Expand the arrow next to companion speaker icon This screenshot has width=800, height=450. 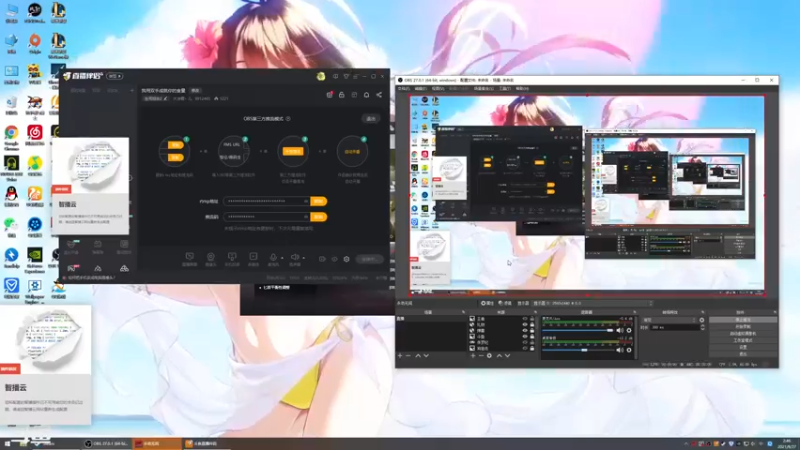pos(303,258)
